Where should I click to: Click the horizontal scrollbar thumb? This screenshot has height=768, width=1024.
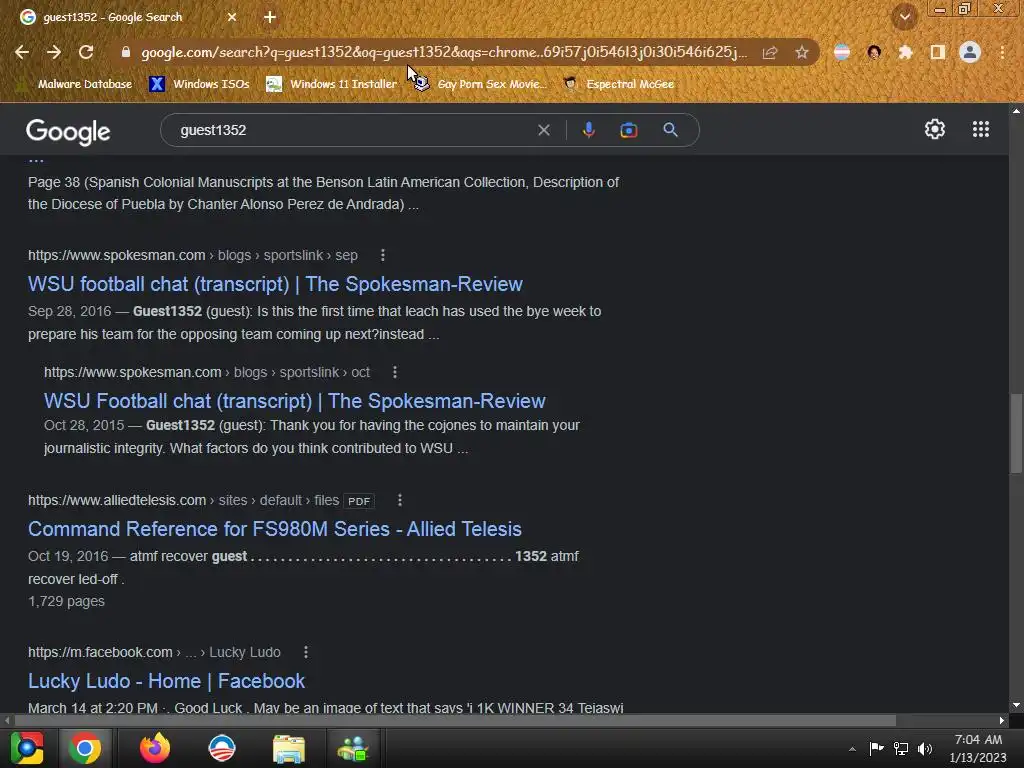pos(455,720)
